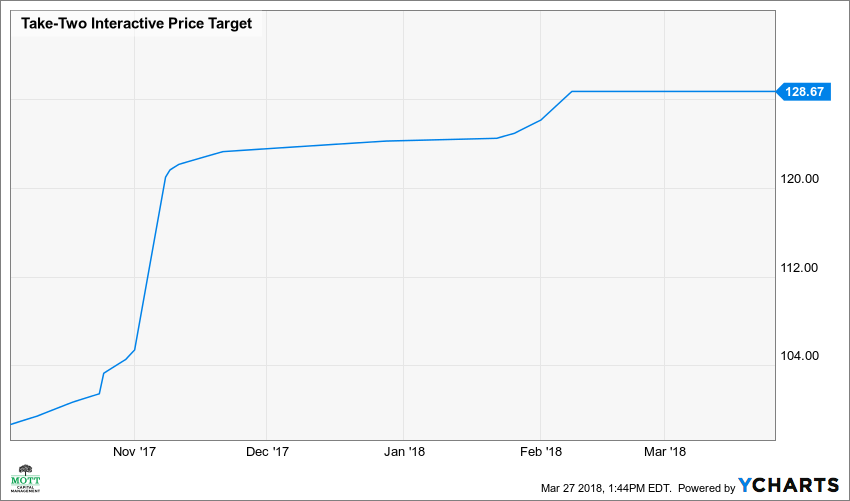Select the Nov '17 axis label

coord(135,452)
